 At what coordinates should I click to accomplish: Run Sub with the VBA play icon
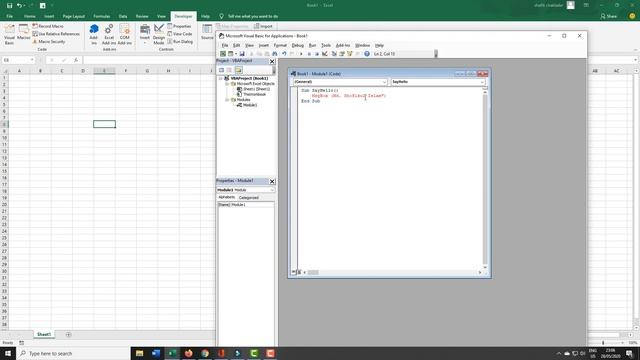pyautogui.click(x=301, y=54)
